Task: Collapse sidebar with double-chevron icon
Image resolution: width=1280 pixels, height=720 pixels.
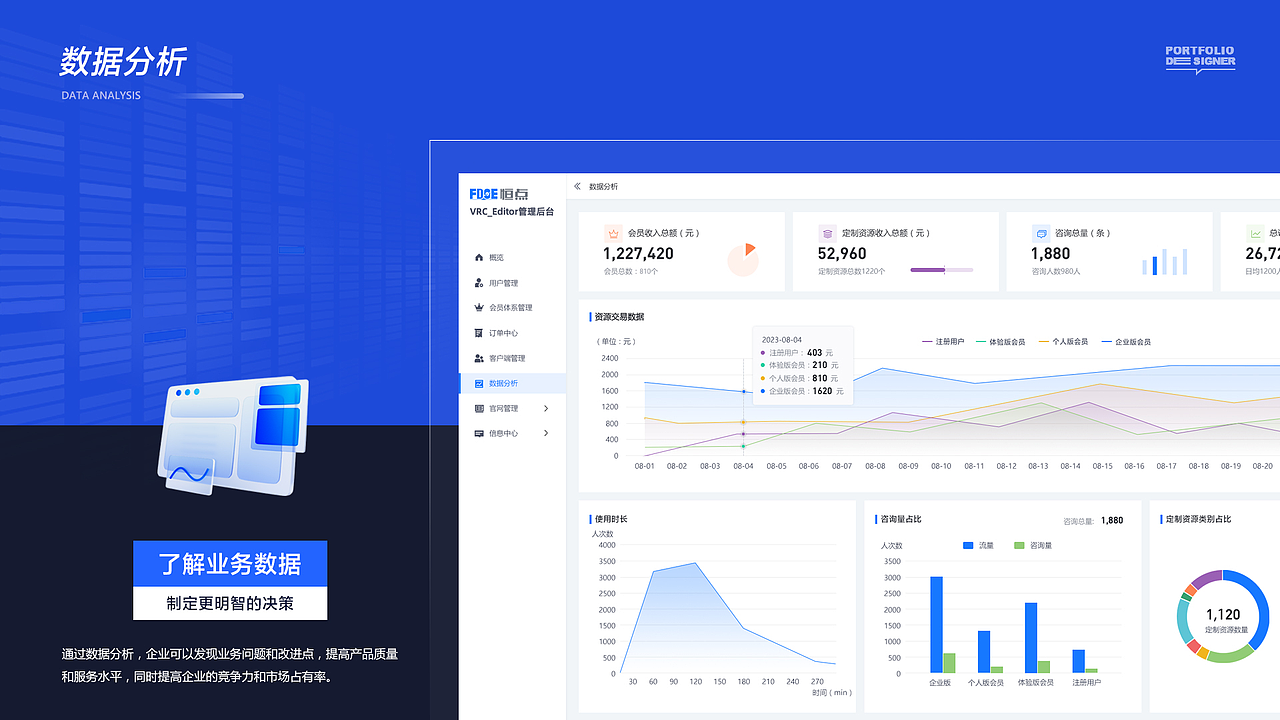Action: click(577, 186)
